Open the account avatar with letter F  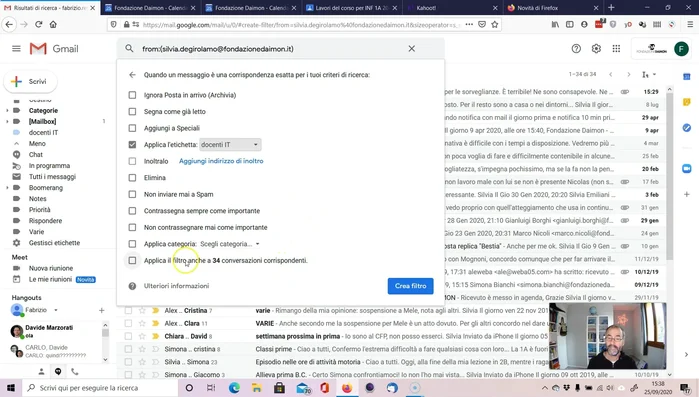point(681,49)
